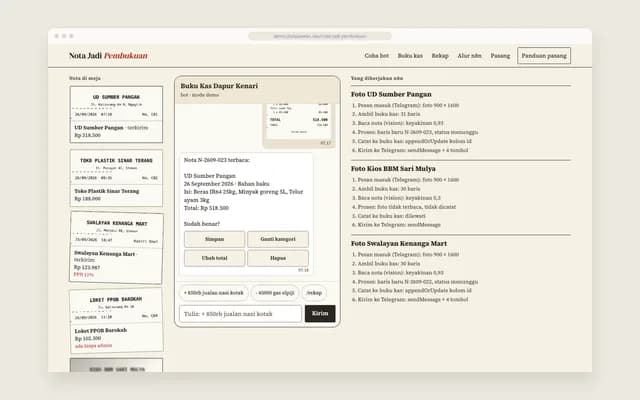
Task: Select the Toko Plastik Sinar Terang receipt
Action: click(x=116, y=178)
